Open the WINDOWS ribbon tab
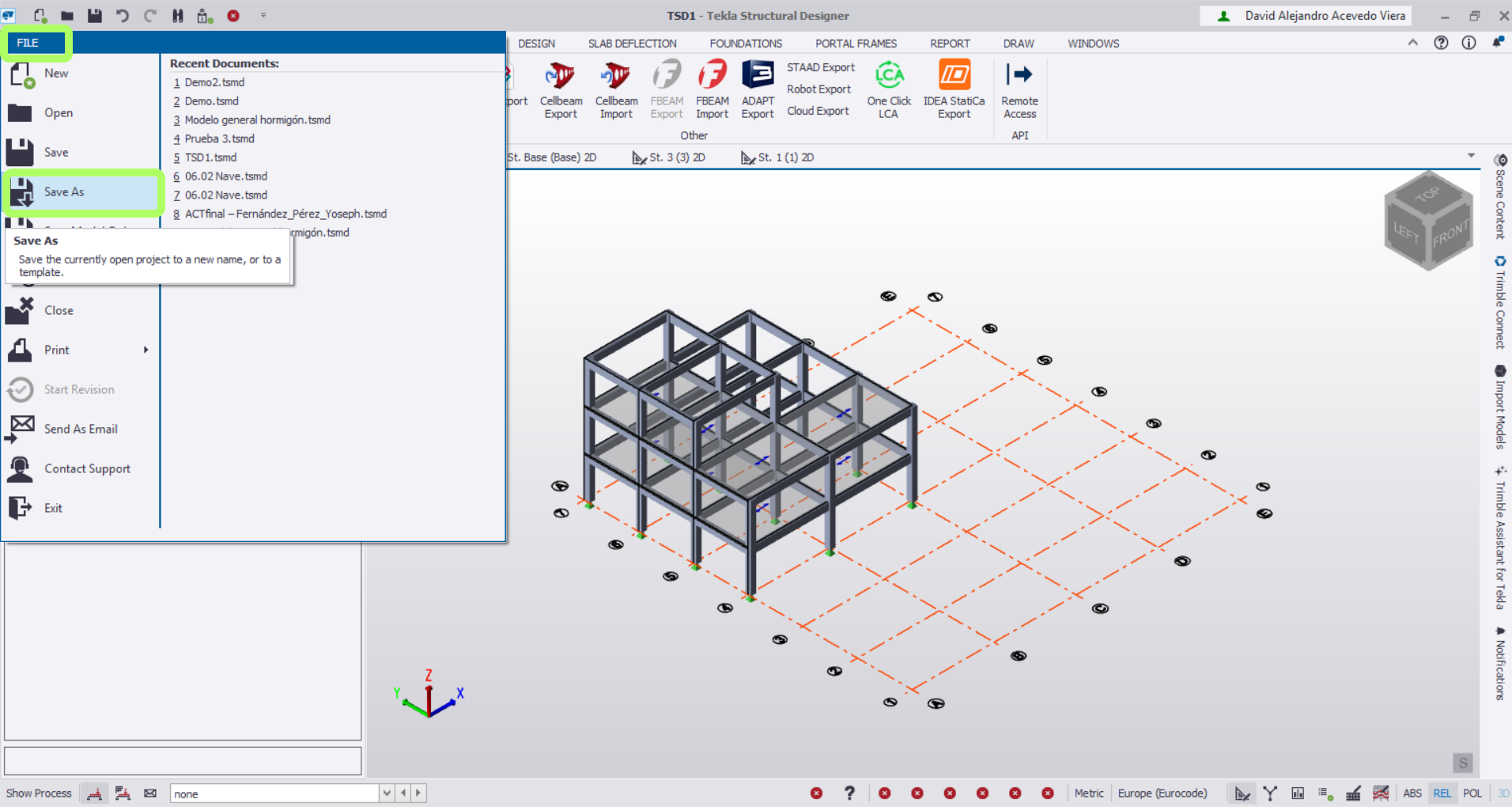1512x807 pixels. click(x=1094, y=44)
